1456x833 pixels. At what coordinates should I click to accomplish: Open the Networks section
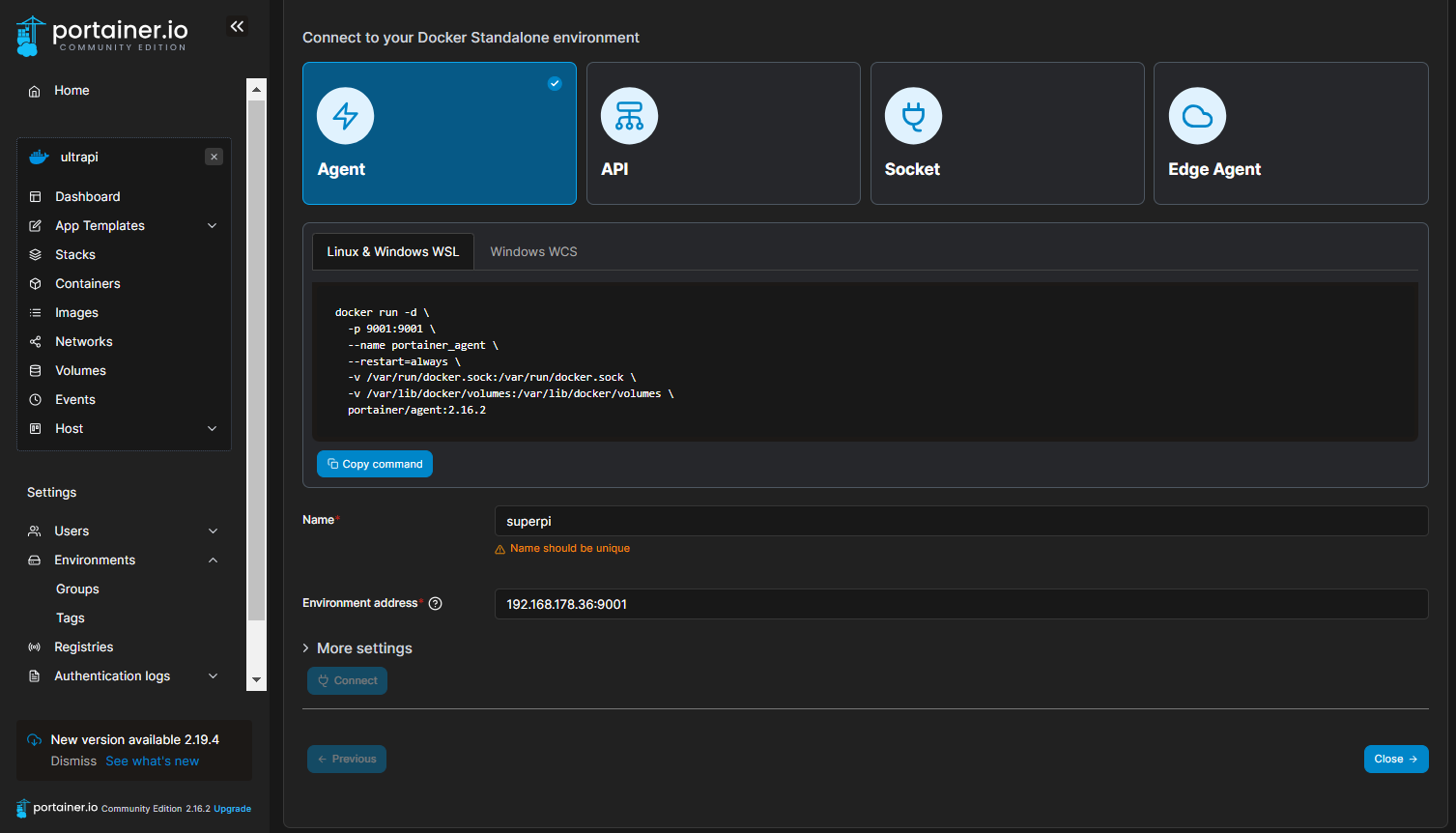[82, 341]
